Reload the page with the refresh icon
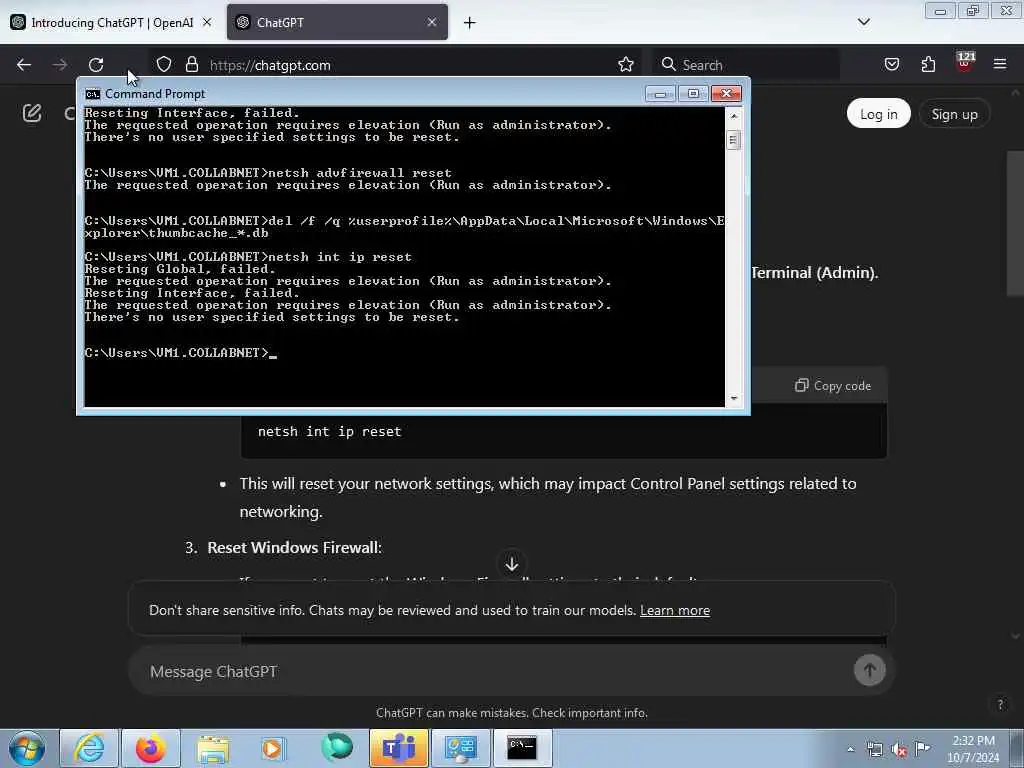The image size is (1024, 768). click(96, 65)
